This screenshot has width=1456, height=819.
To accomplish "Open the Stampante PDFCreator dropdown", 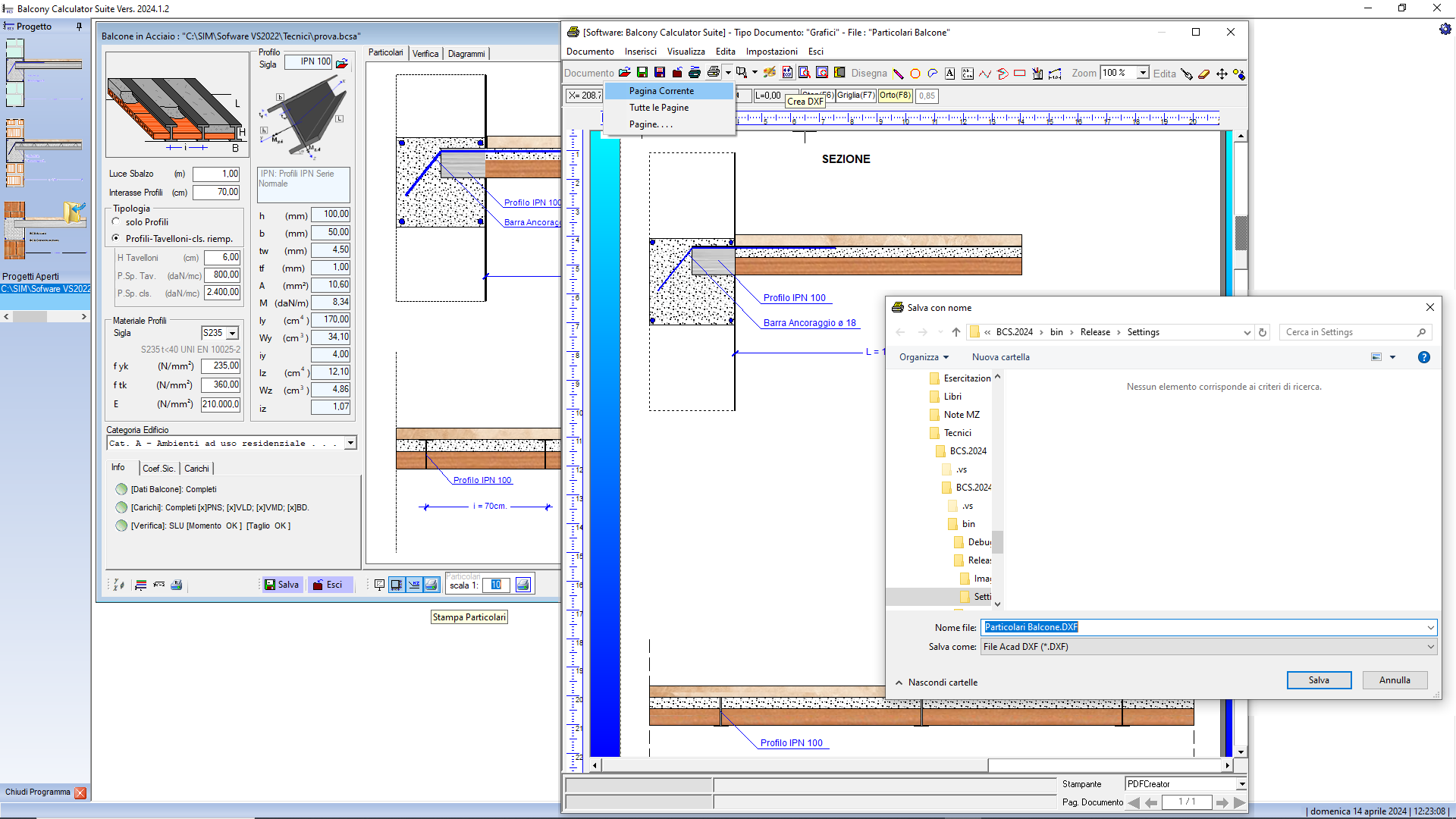I will click(1241, 784).
